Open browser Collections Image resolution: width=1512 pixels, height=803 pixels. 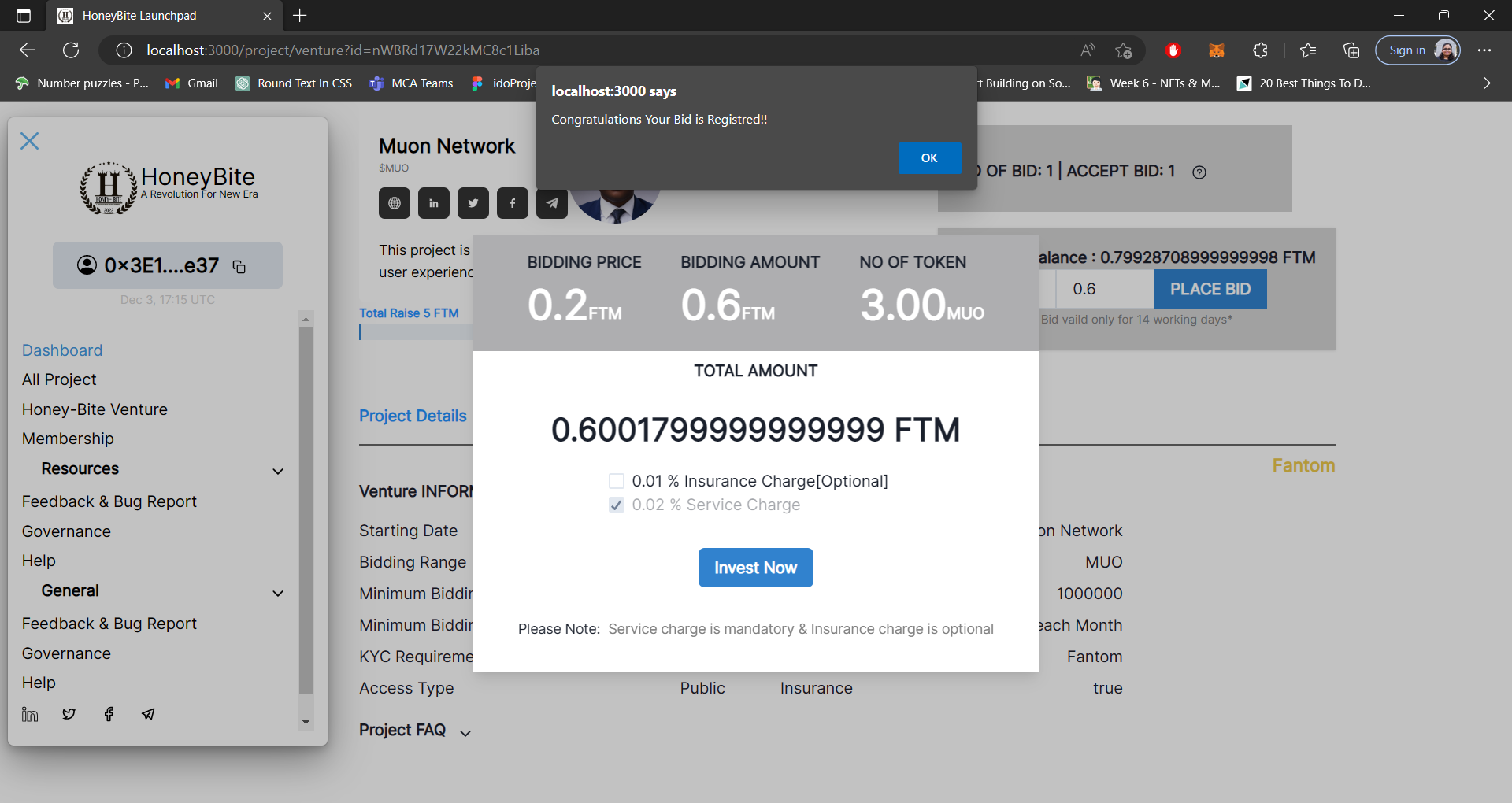pos(1351,50)
